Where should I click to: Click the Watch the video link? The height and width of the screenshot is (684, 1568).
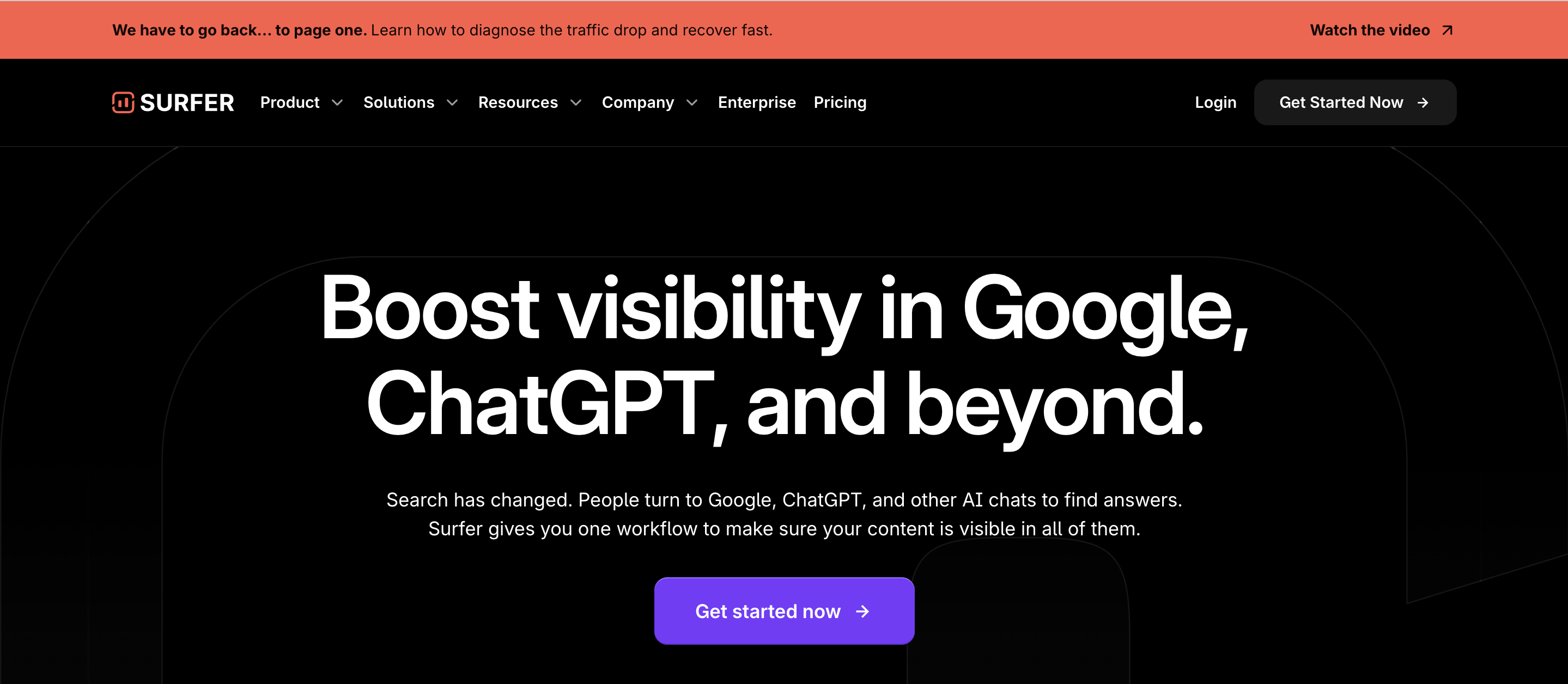[1370, 30]
